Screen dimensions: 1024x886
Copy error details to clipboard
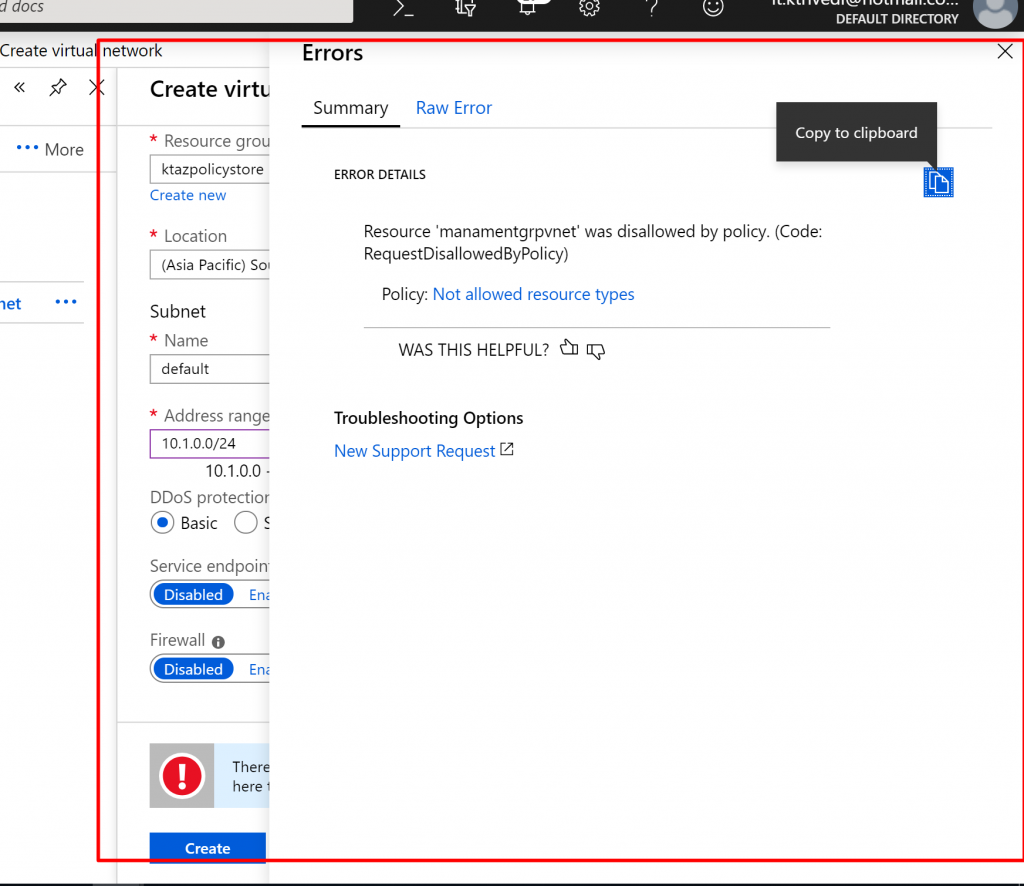click(x=938, y=182)
